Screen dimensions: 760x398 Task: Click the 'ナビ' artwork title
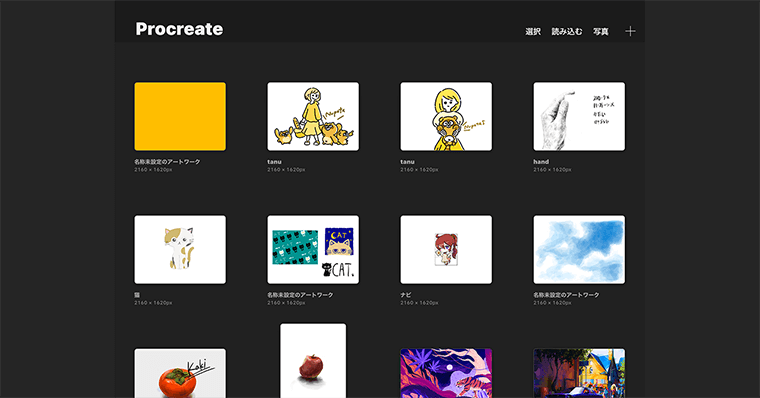point(406,295)
